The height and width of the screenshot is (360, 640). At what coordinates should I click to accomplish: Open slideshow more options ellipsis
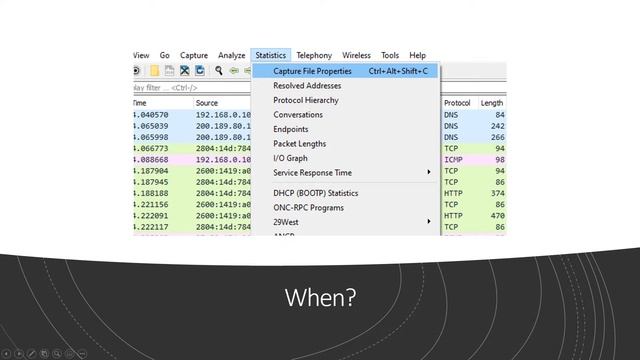click(82, 353)
